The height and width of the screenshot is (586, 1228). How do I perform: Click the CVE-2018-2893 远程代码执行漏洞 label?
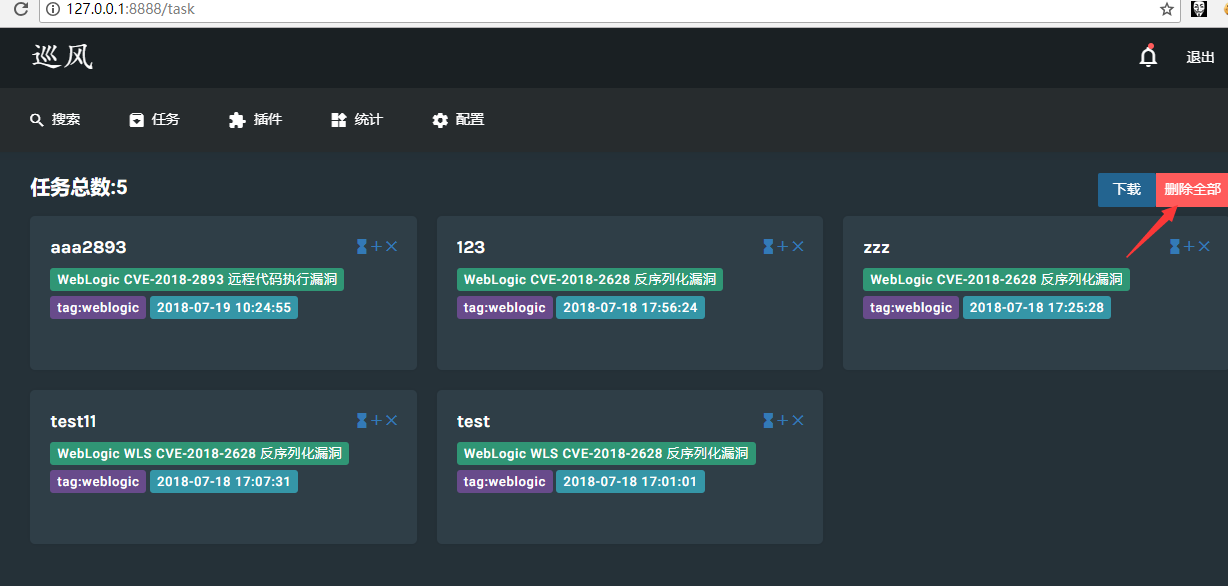[197, 279]
